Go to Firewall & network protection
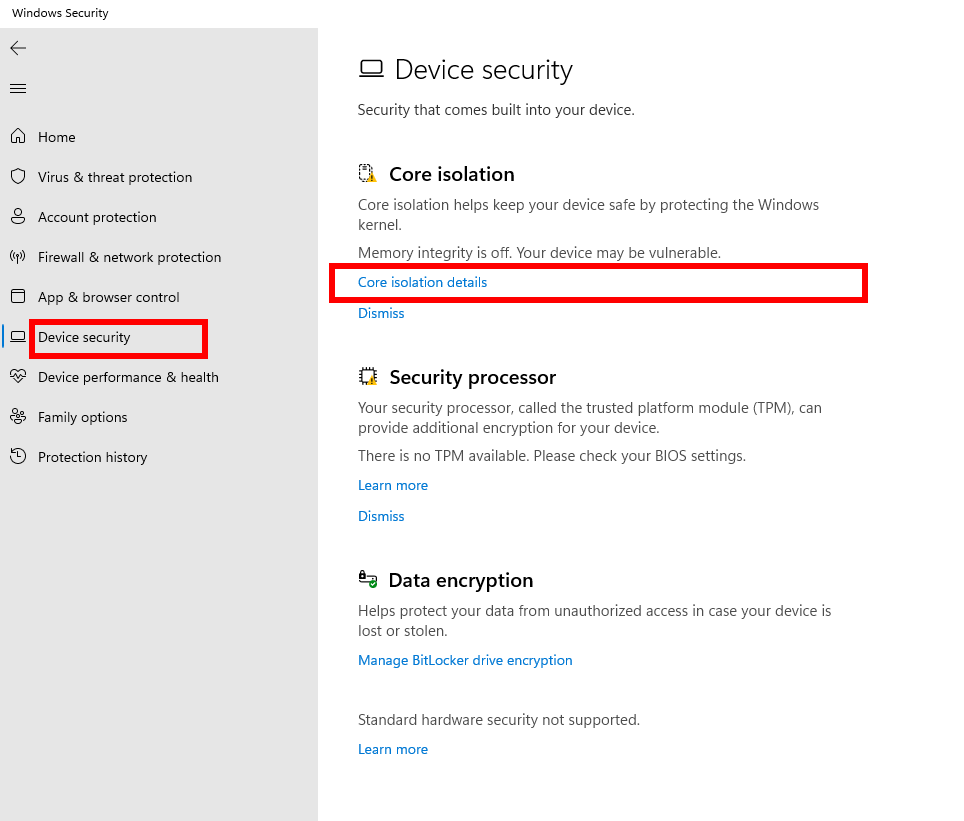Image resolution: width=964 pixels, height=821 pixels. pyautogui.click(x=129, y=257)
